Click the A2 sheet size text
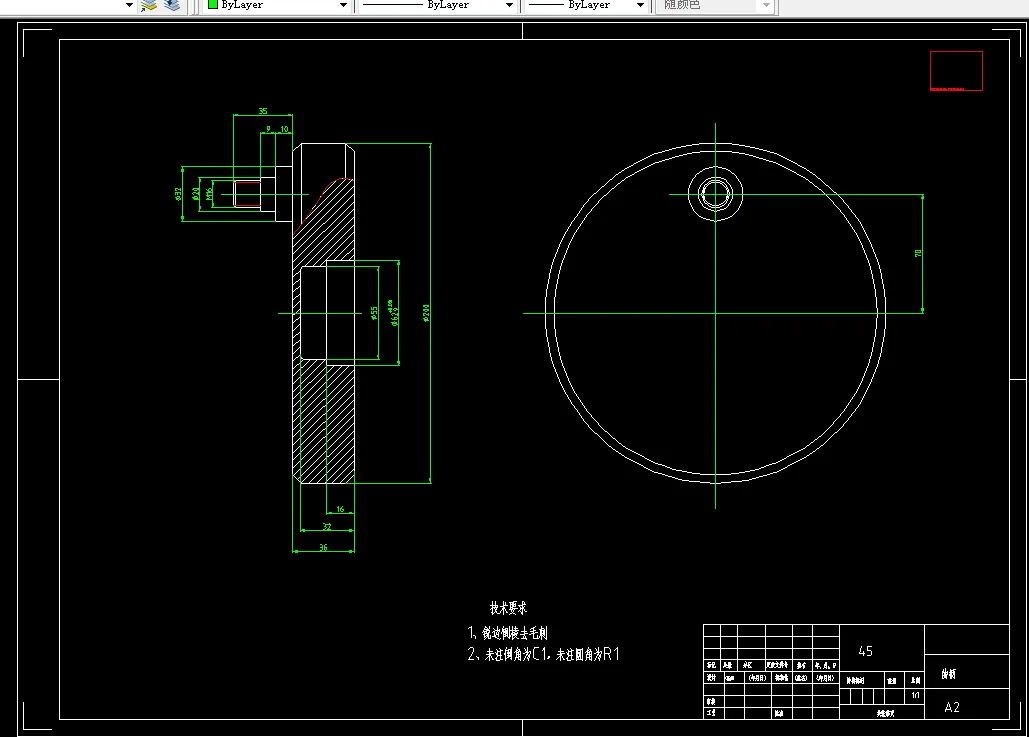This screenshot has width=1029, height=737. 952,707
